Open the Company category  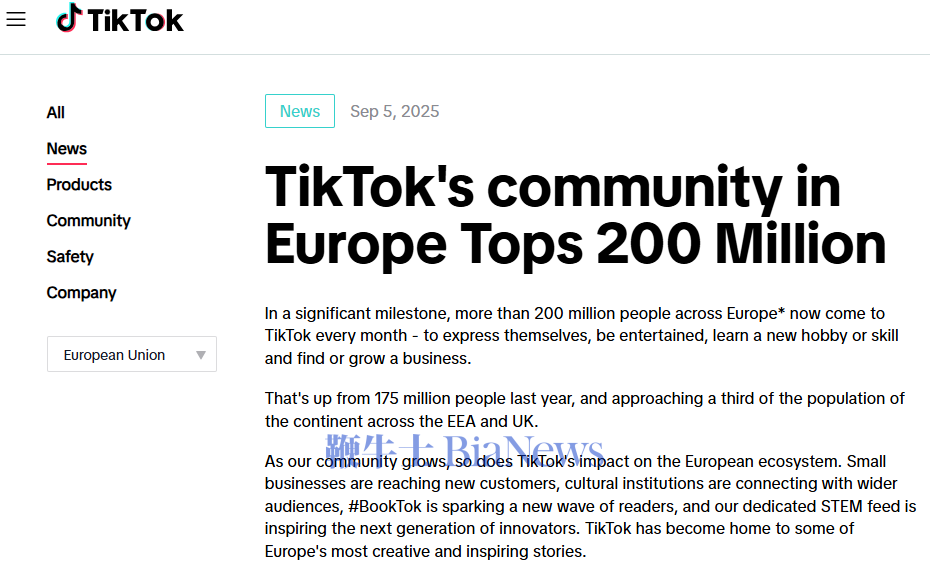[x=81, y=293]
